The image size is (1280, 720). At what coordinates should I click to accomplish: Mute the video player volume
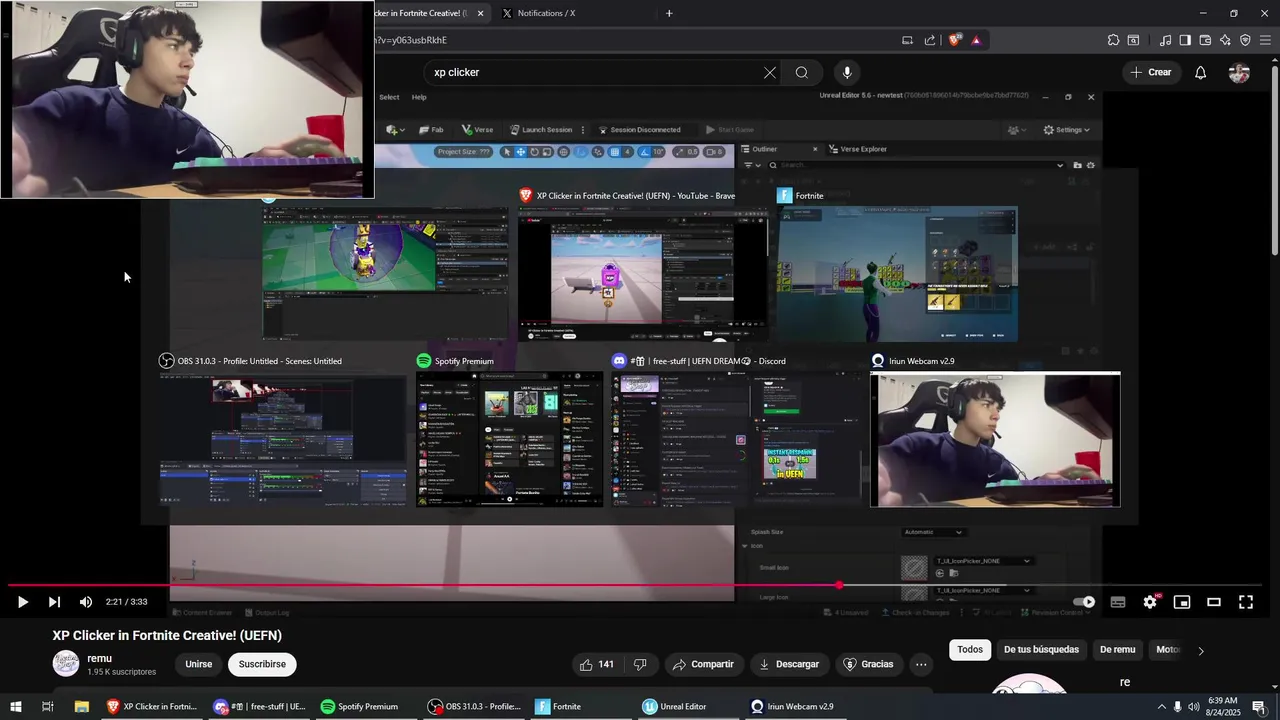86,602
